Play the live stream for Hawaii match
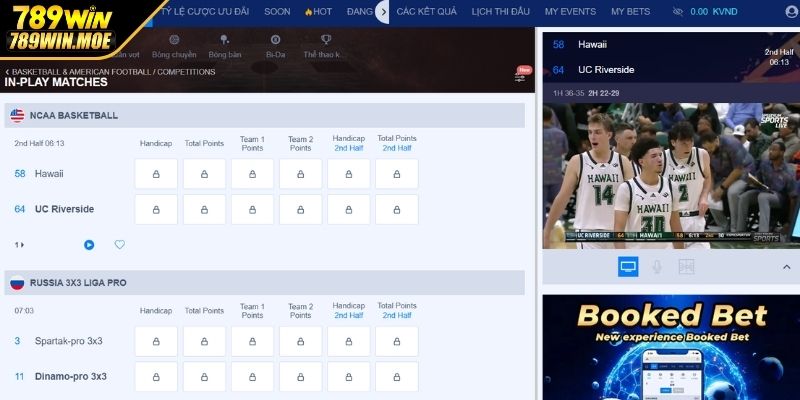 tap(89, 245)
